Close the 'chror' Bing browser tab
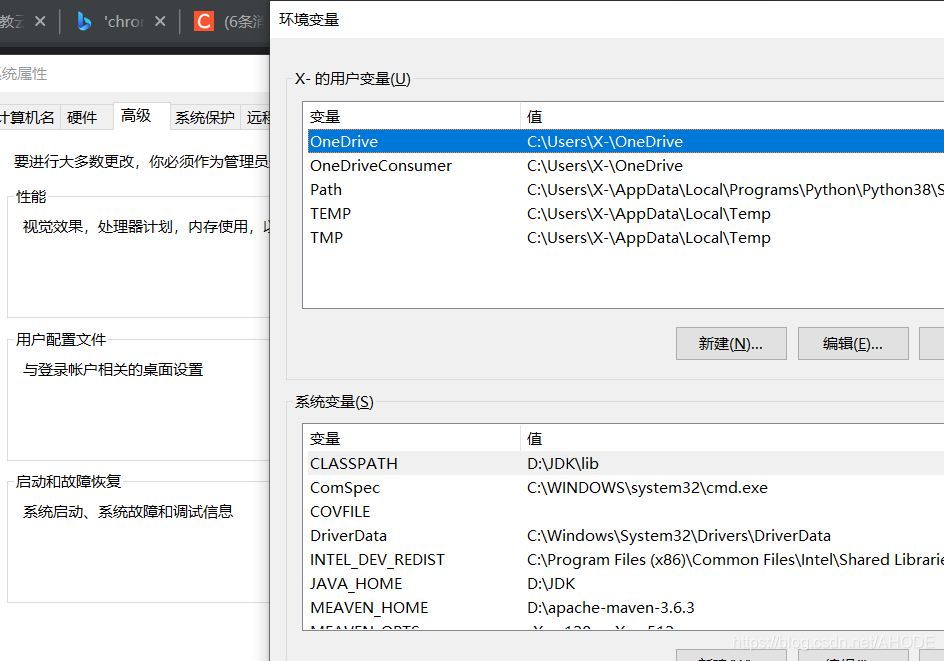Viewport: 944px width, 661px height. click(x=160, y=21)
